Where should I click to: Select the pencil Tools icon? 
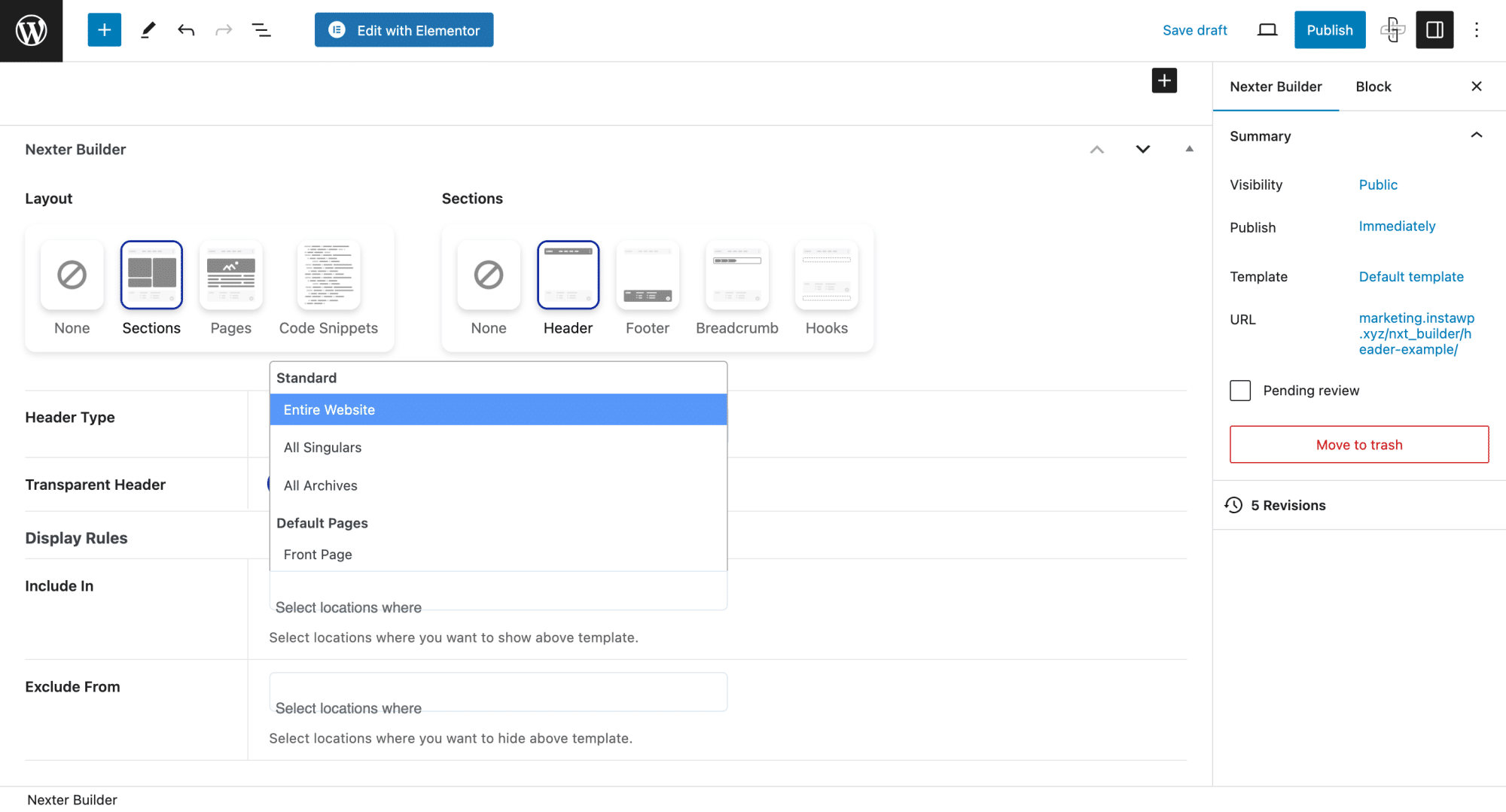click(x=148, y=30)
